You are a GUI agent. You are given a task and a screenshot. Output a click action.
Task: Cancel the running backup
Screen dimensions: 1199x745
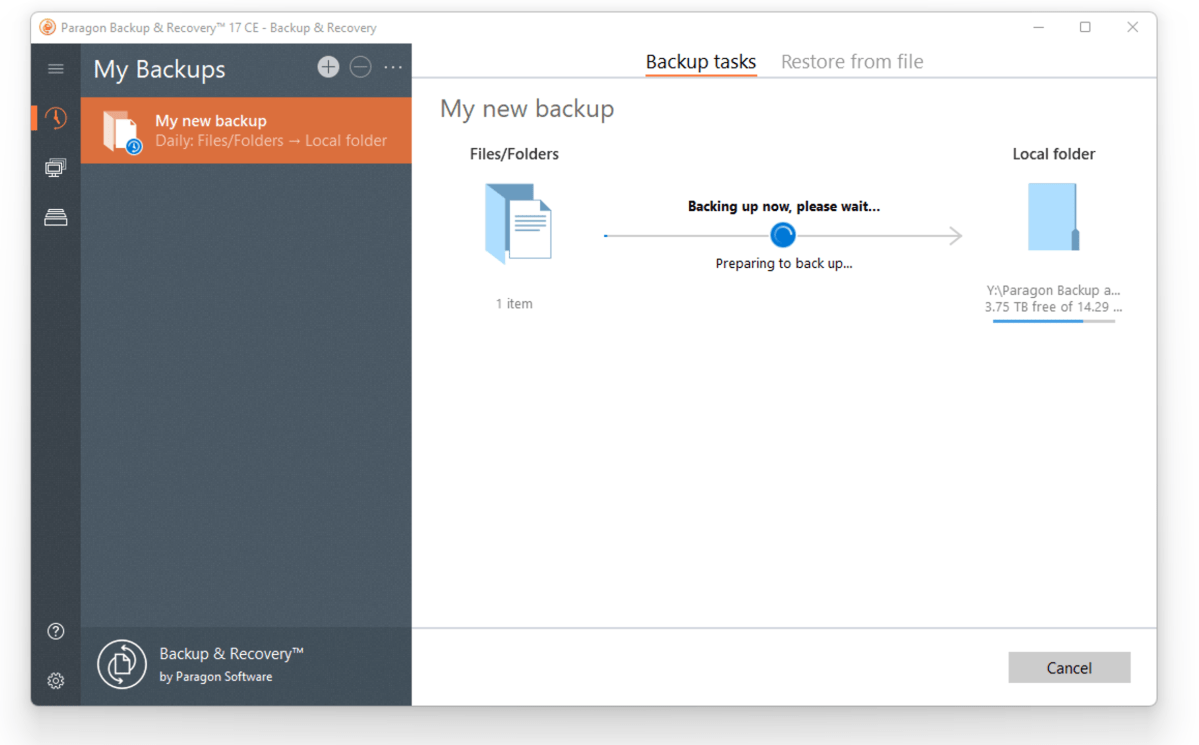pos(1069,668)
